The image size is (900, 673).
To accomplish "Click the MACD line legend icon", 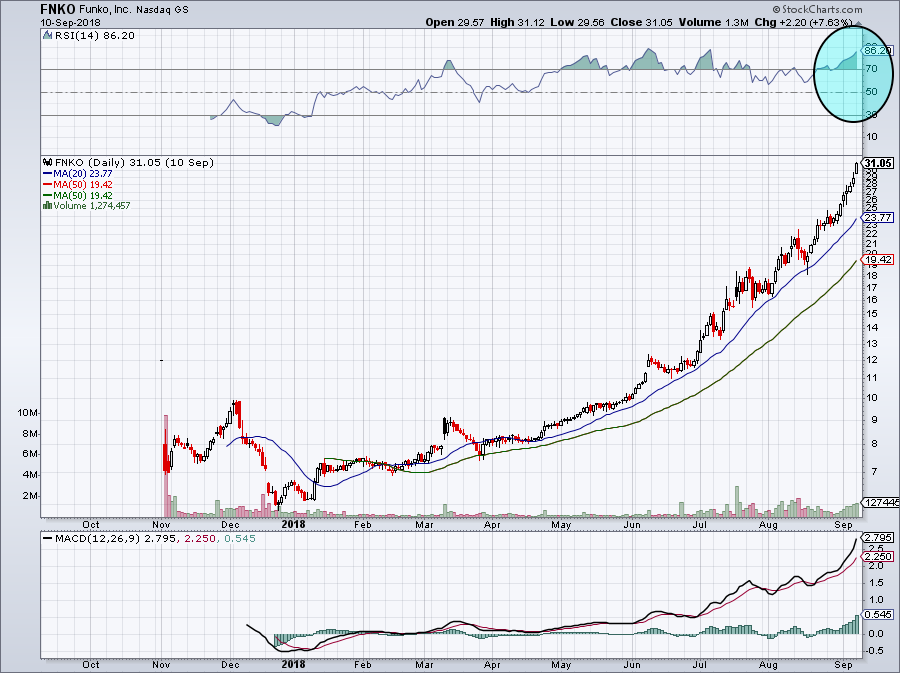I will click(x=48, y=539).
